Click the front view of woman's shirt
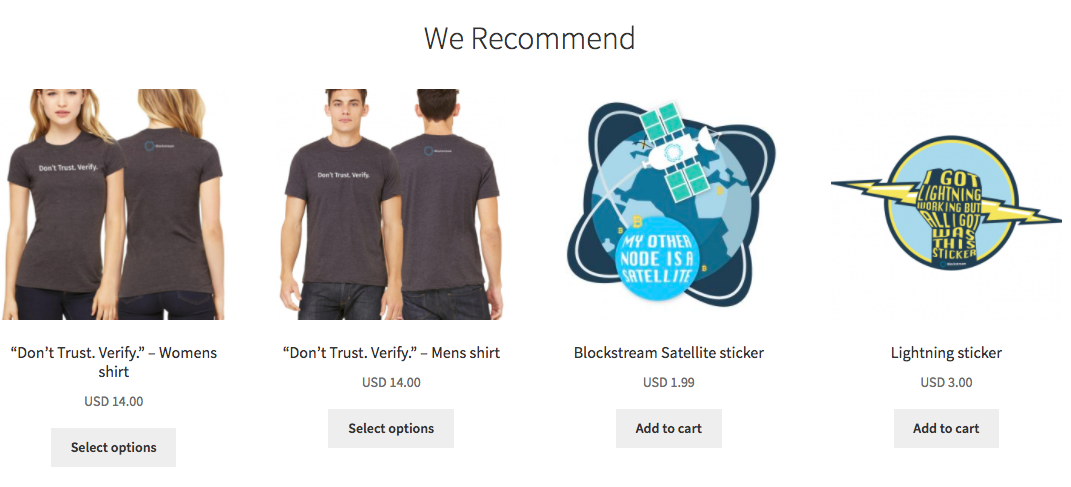The height and width of the screenshot is (487, 1071). [61, 204]
